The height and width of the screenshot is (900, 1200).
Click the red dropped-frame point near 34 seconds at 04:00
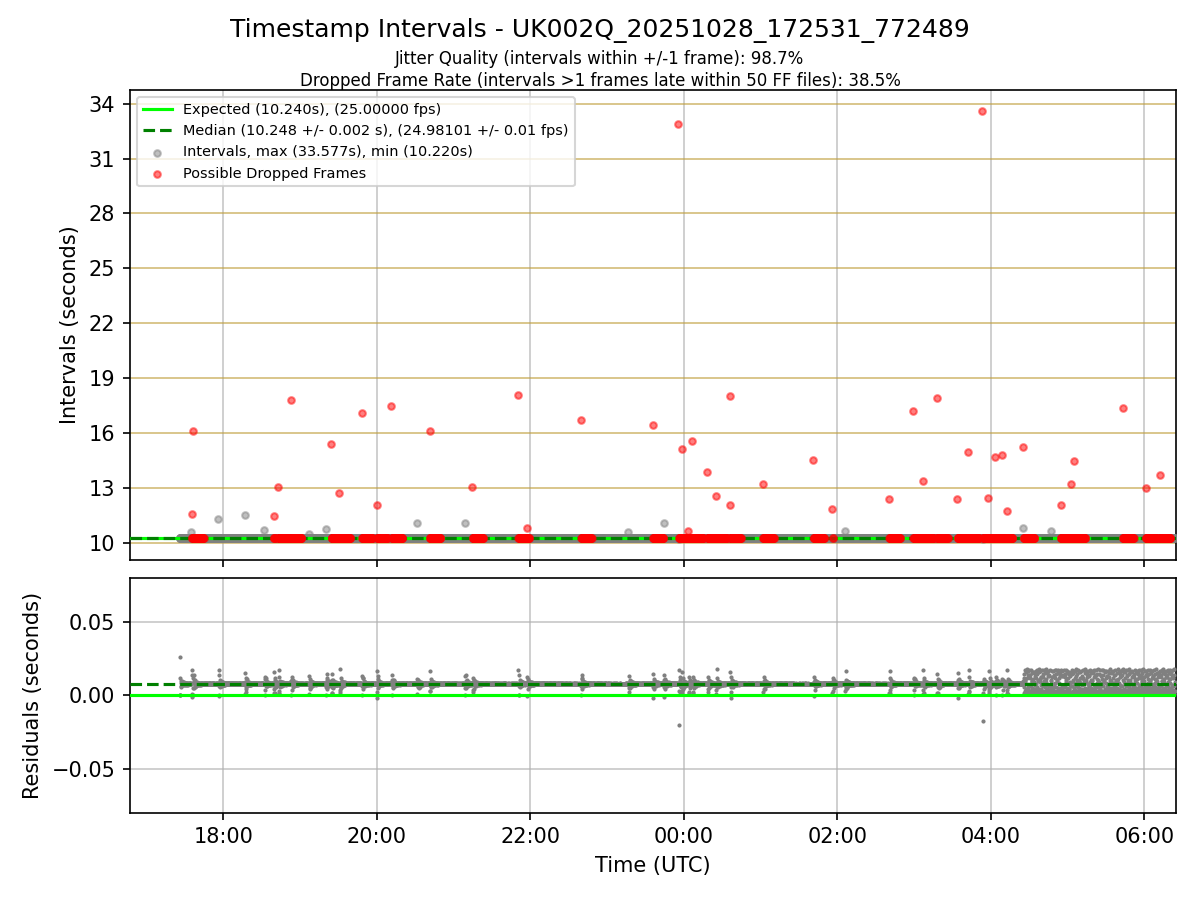982,111
